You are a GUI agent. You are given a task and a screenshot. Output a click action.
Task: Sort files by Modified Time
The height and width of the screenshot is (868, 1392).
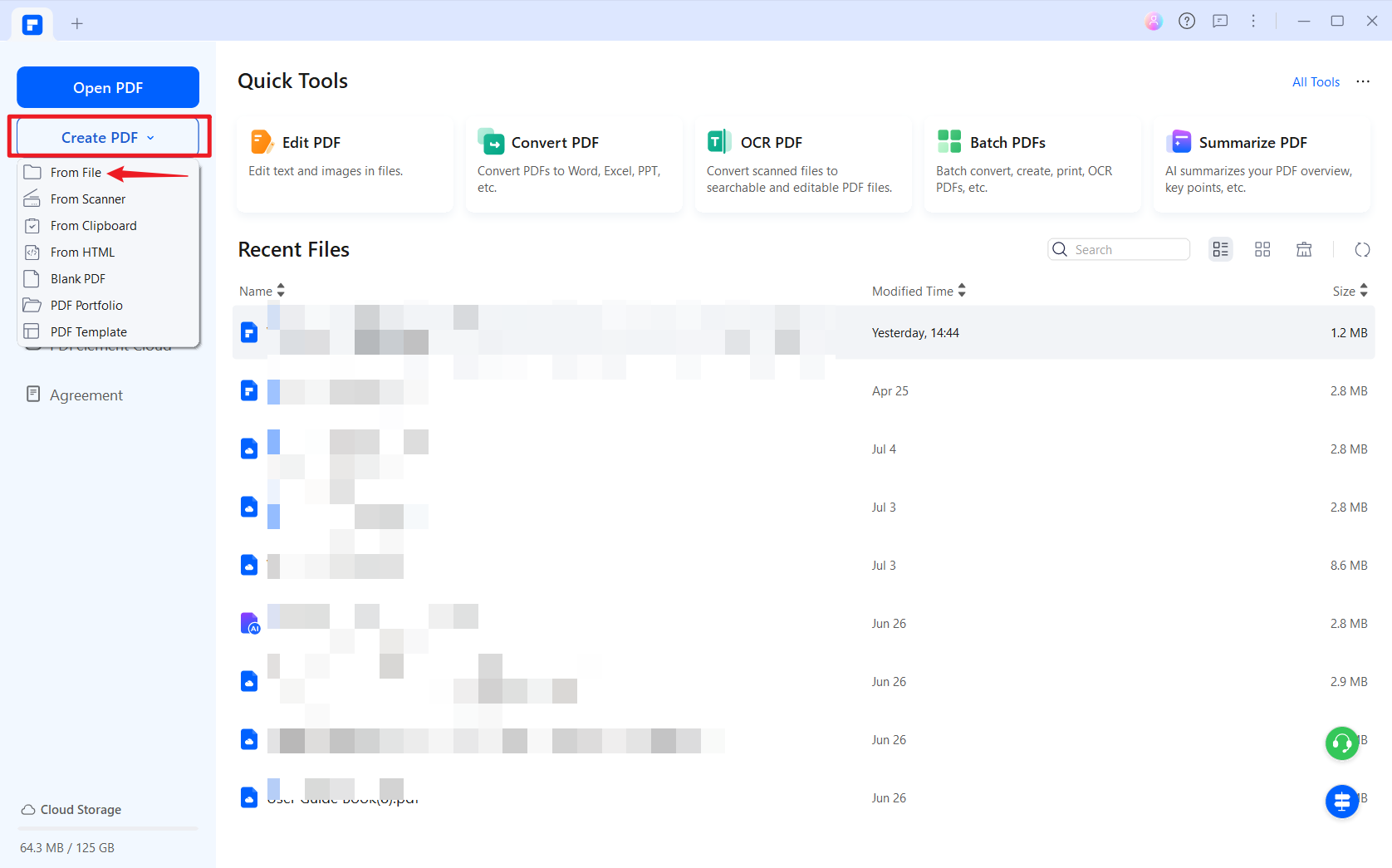pyautogui.click(x=919, y=291)
